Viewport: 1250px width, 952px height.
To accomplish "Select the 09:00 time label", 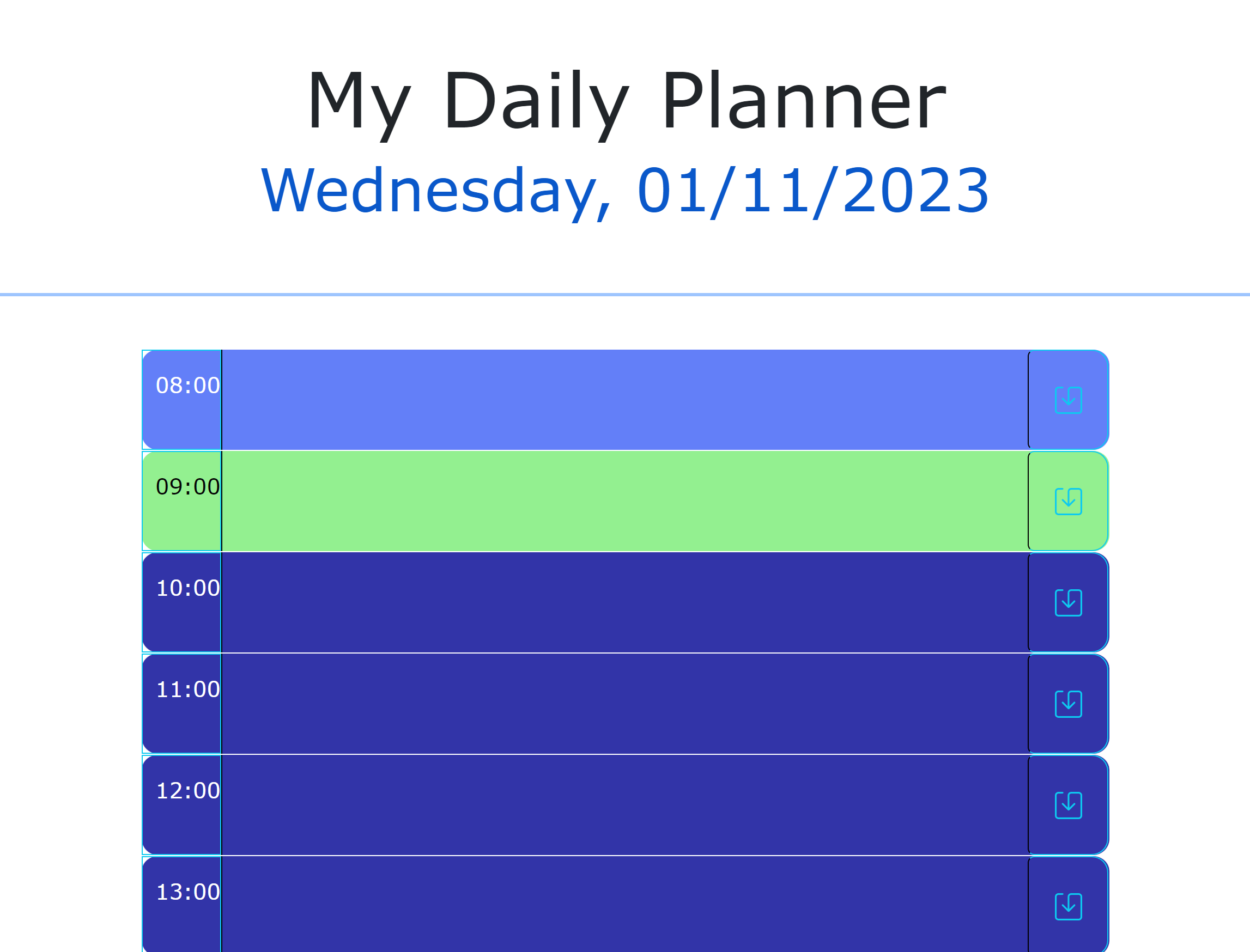I will (187, 486).
